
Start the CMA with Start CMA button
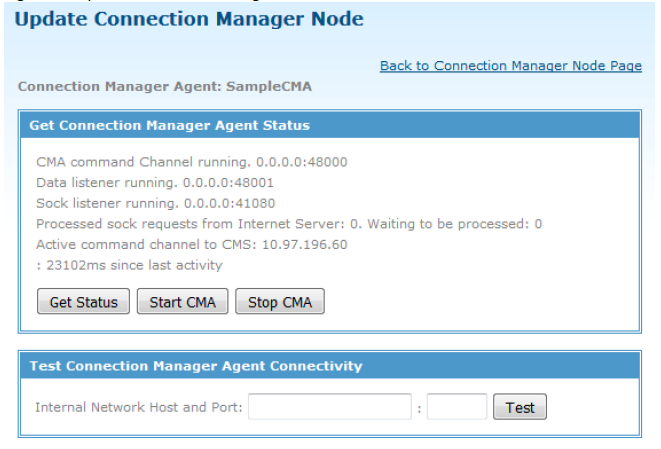click(x=182, y=301)
